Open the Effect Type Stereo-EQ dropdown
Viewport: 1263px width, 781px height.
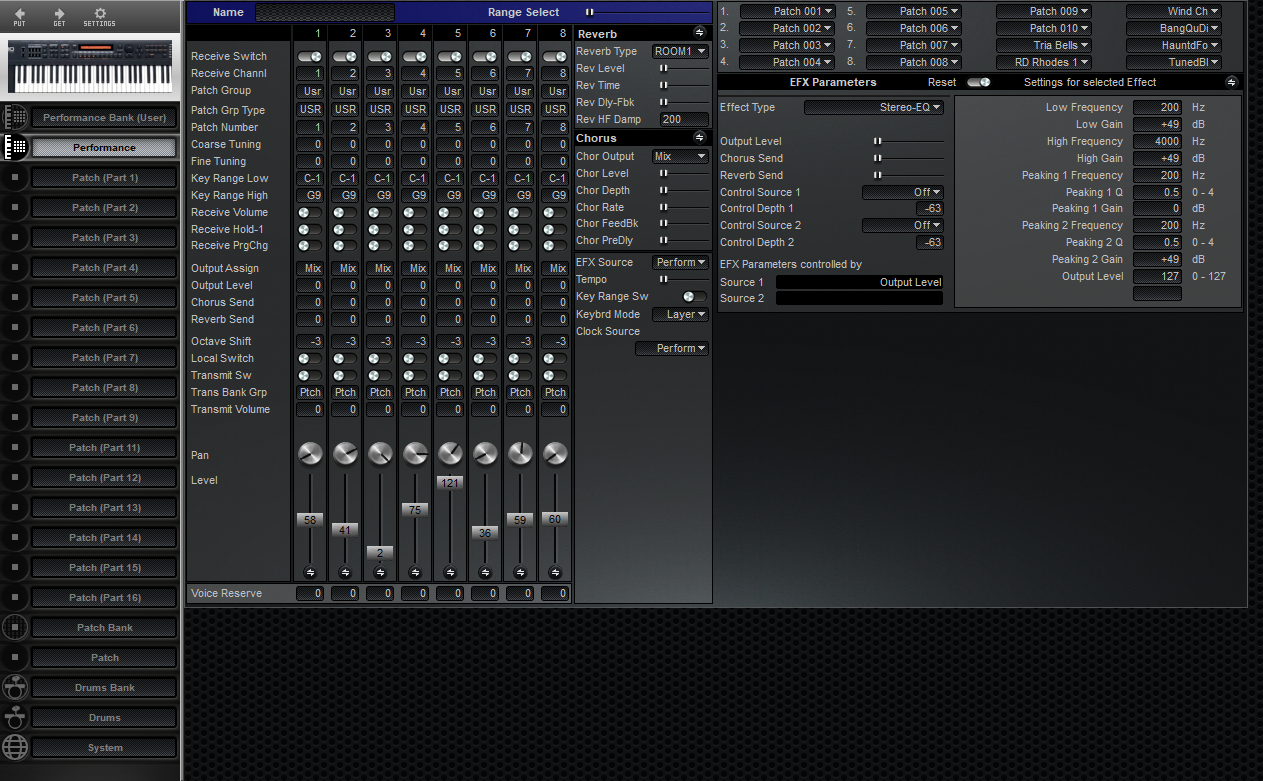click(873, 107)
